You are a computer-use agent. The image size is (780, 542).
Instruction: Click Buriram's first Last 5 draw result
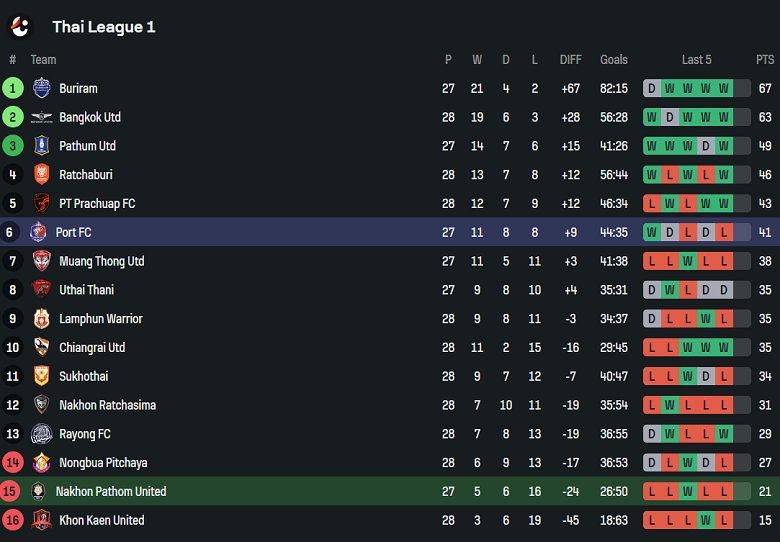click(652, 88)
